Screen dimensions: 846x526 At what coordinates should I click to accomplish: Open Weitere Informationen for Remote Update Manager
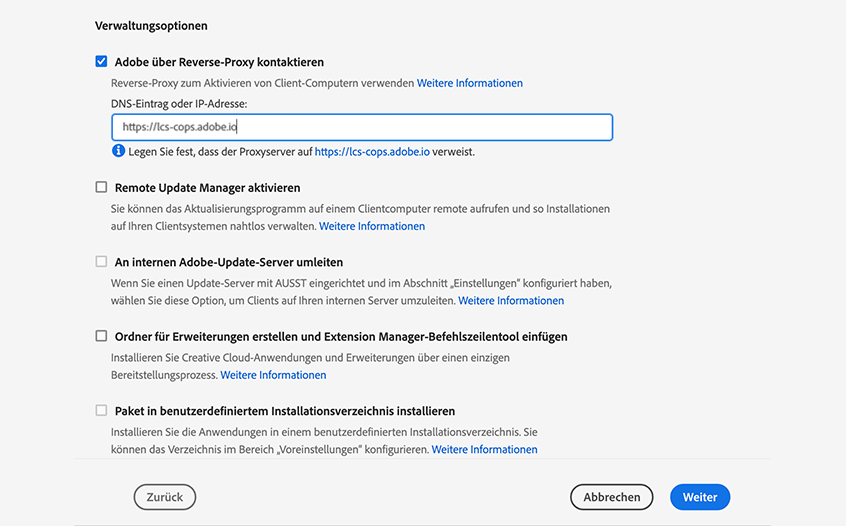coord(371,226)
